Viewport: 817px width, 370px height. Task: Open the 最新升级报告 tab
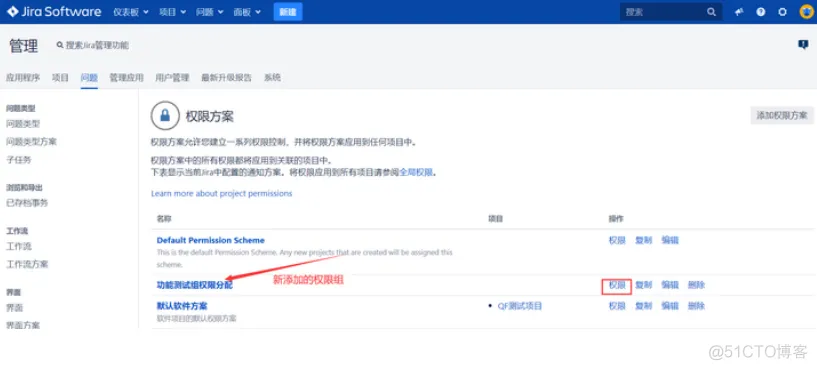coord(227,78)
